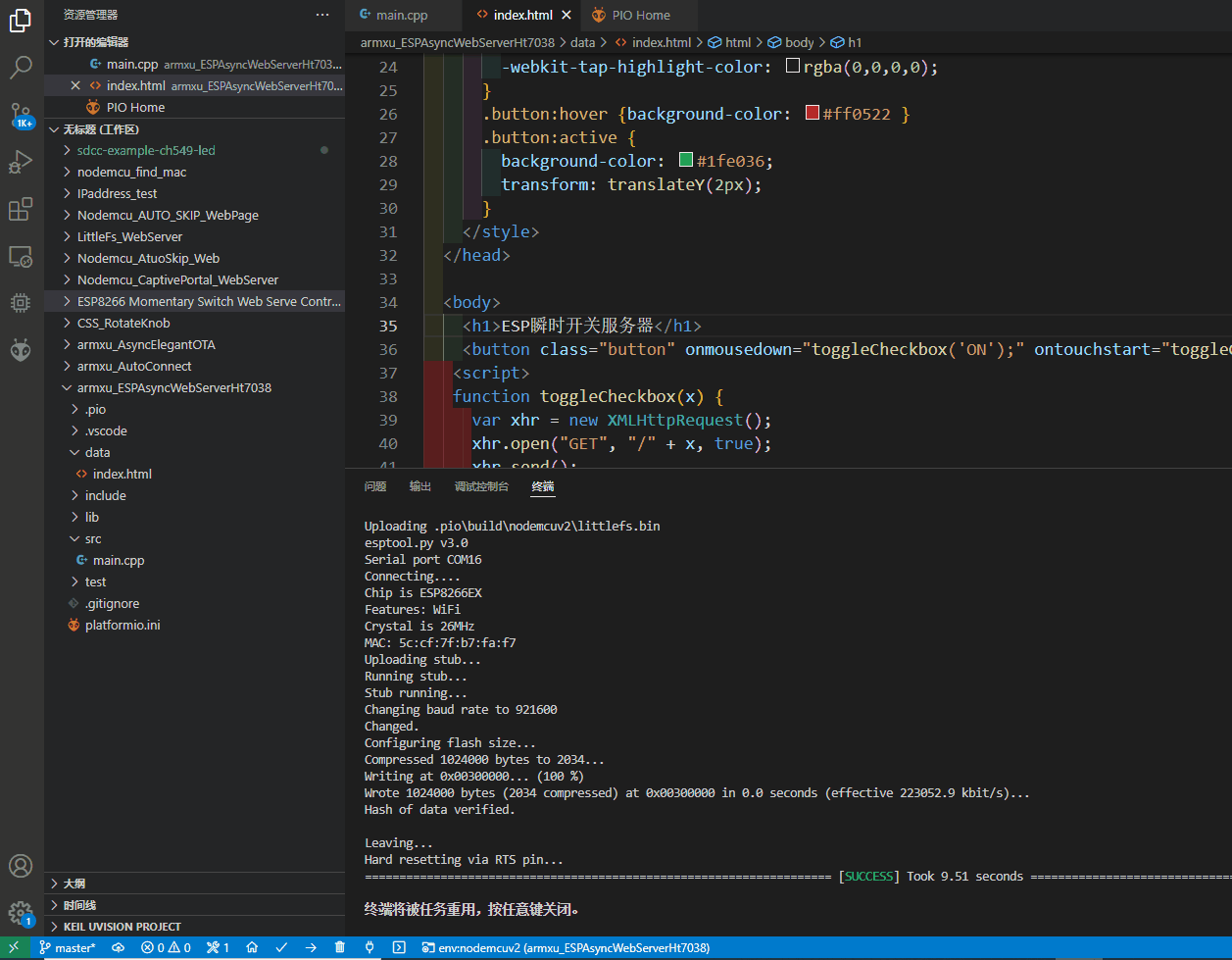The height and width of the screenshot is (960, 1232).
Task: Select the index.html editor tab
Action: pyautogui.click(x=522, y=15)
